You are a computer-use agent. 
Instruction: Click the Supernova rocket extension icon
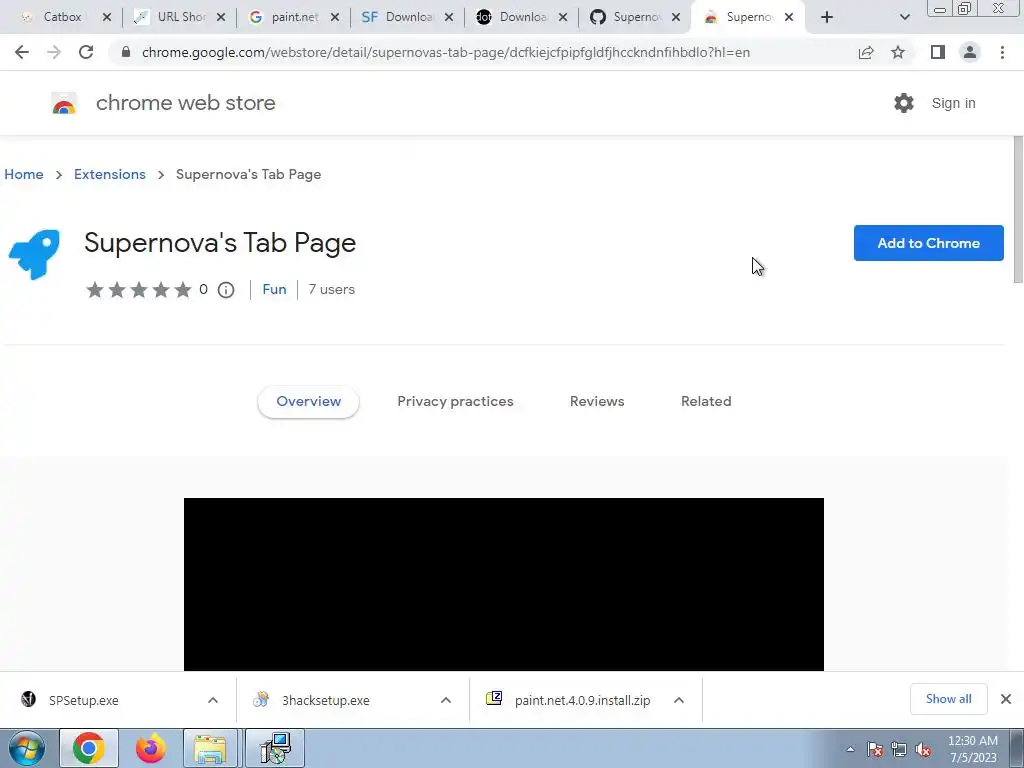[x=35, y=254]
